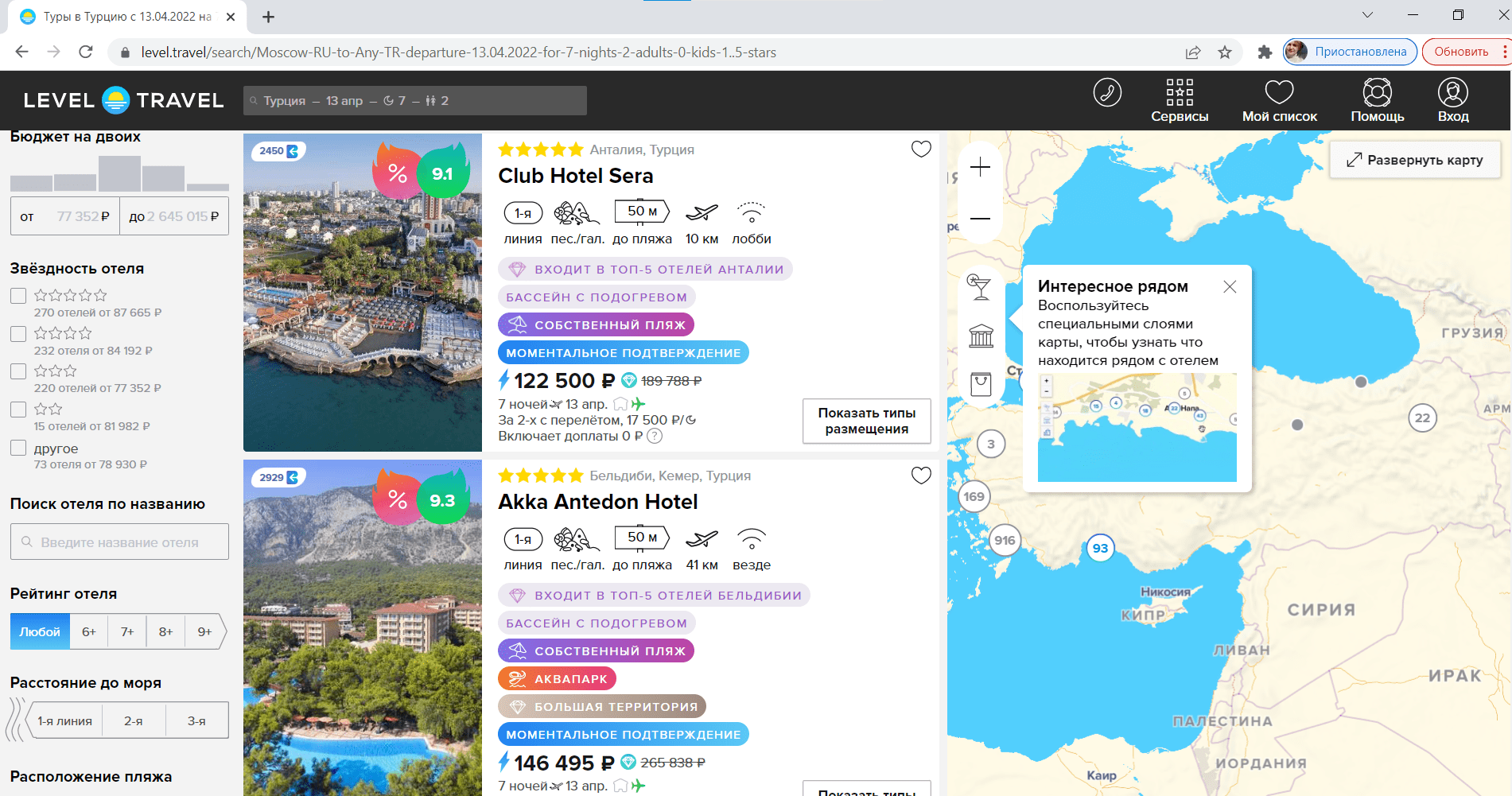Add Akka Antedon Hotel to favorites heart
Viewport: 1512px width, 796px height.
tap(921, 476)
